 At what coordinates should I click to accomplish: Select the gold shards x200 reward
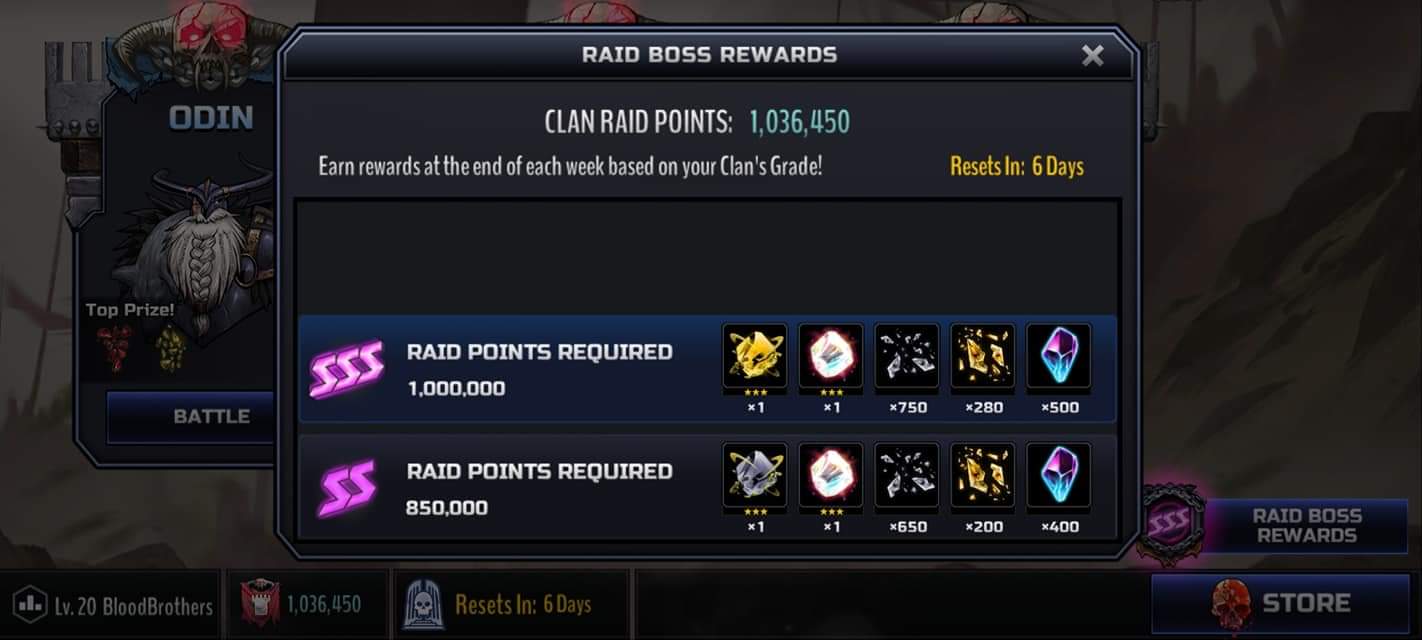tap(983, 475)
